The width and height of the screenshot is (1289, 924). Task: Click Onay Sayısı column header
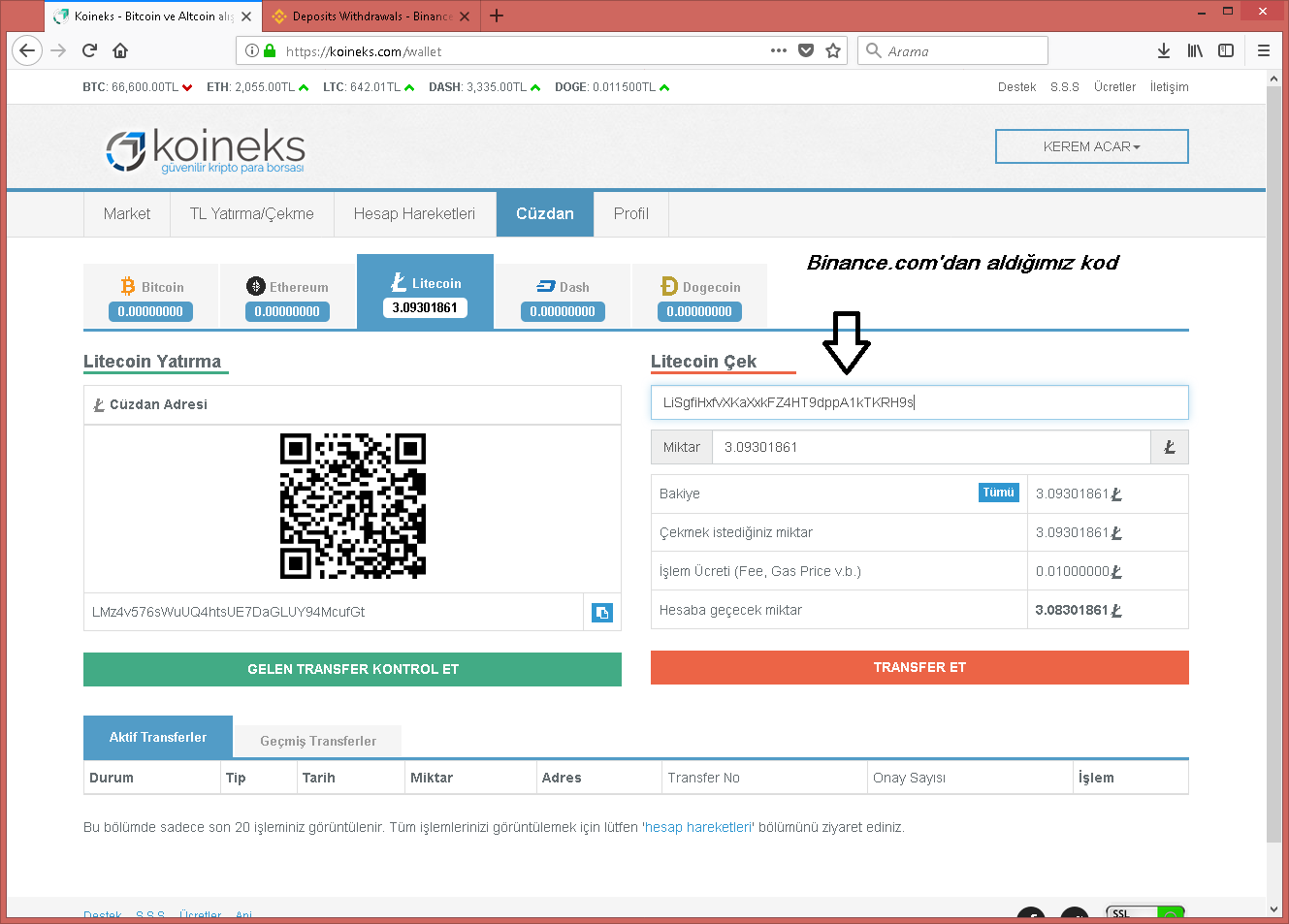pyautogui.click(x=909, y=778)
